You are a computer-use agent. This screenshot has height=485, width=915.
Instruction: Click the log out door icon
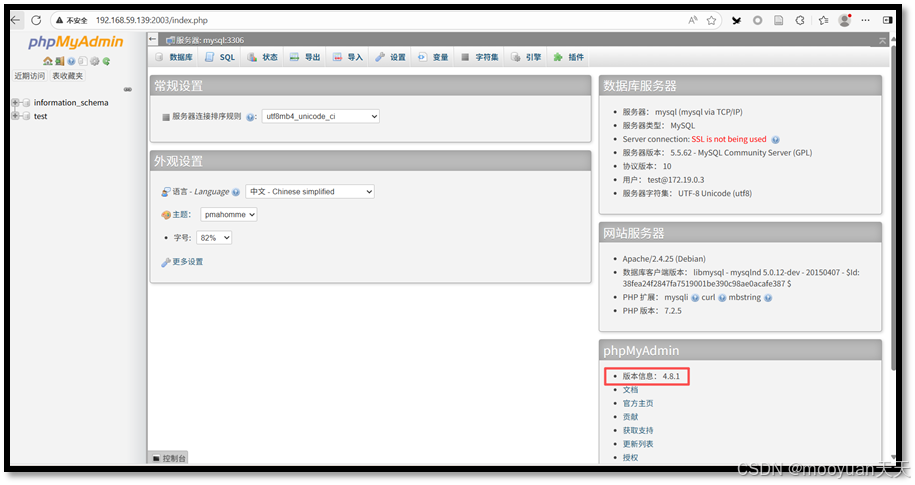(x=59, y=61)
